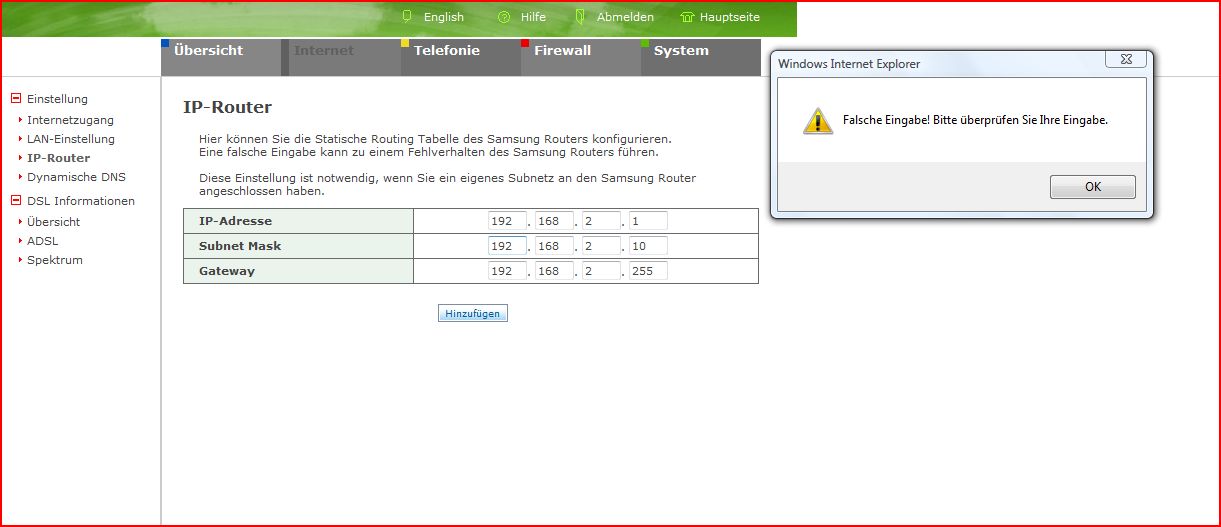
Task: Focus the second IP-Adresse octet field
Action: (554, 221)
